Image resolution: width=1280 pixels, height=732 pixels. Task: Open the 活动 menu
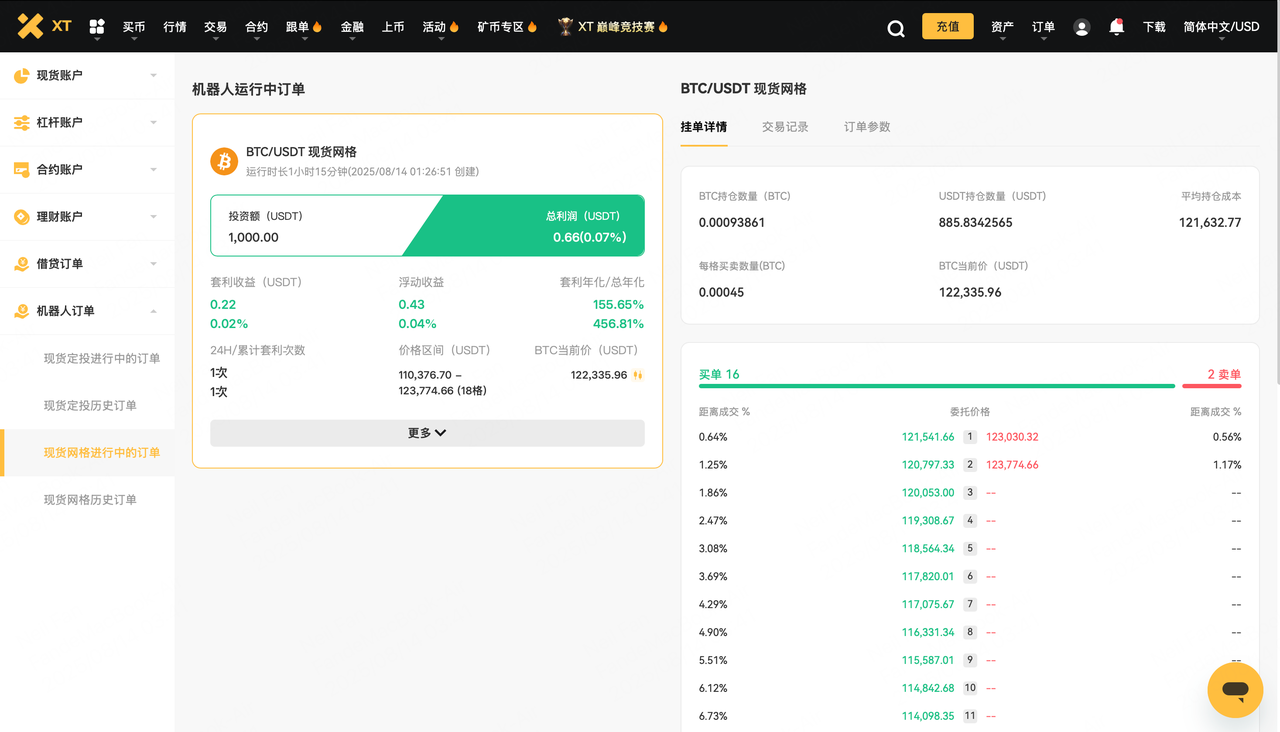tap(441, 27)
